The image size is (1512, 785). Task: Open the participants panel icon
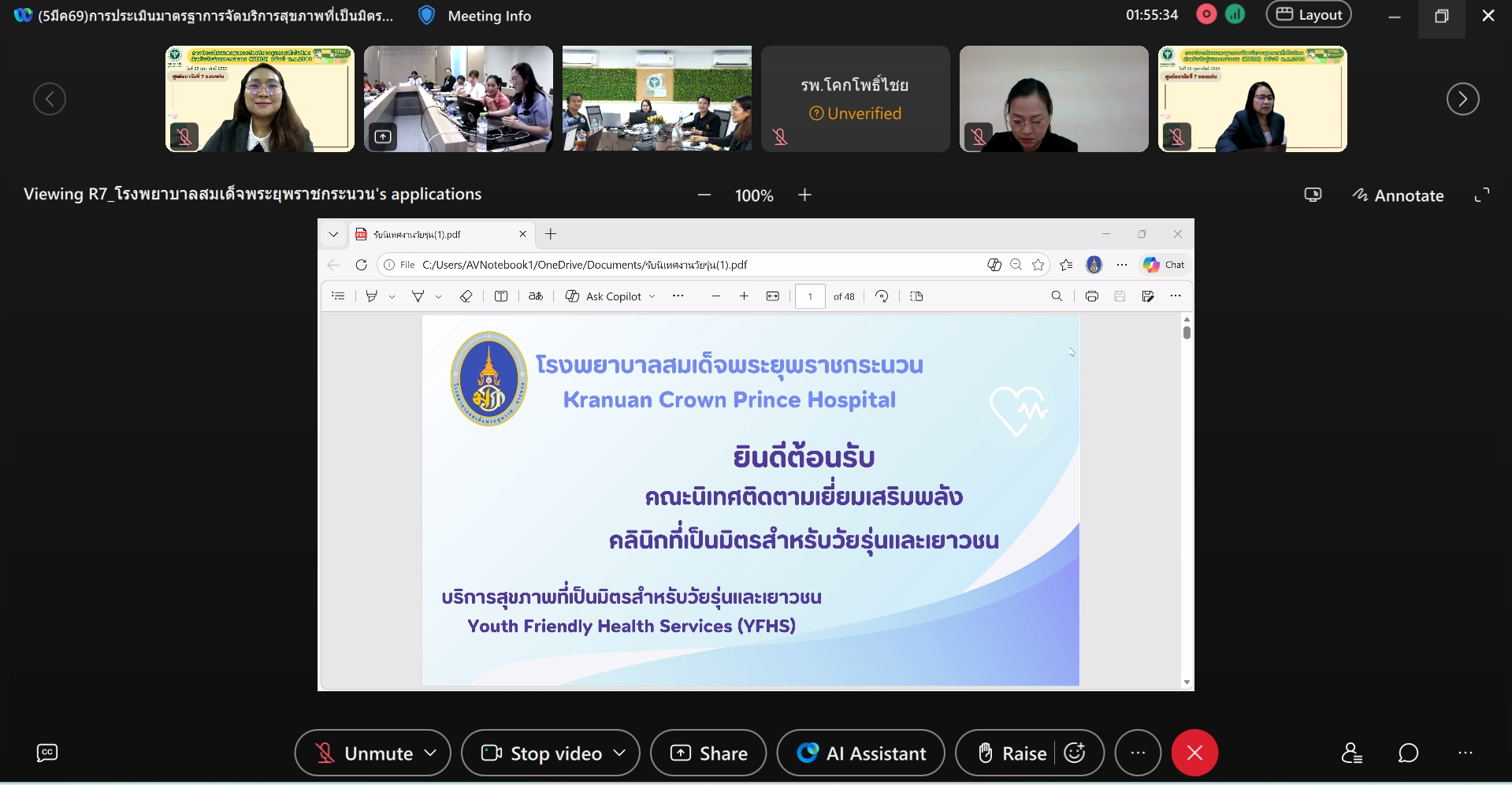(1352, 753)
